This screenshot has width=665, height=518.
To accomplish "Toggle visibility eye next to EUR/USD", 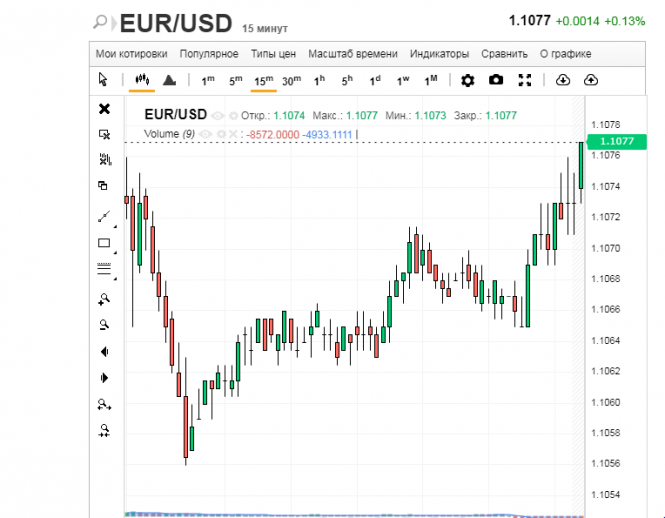I will [x=217, y=116].
